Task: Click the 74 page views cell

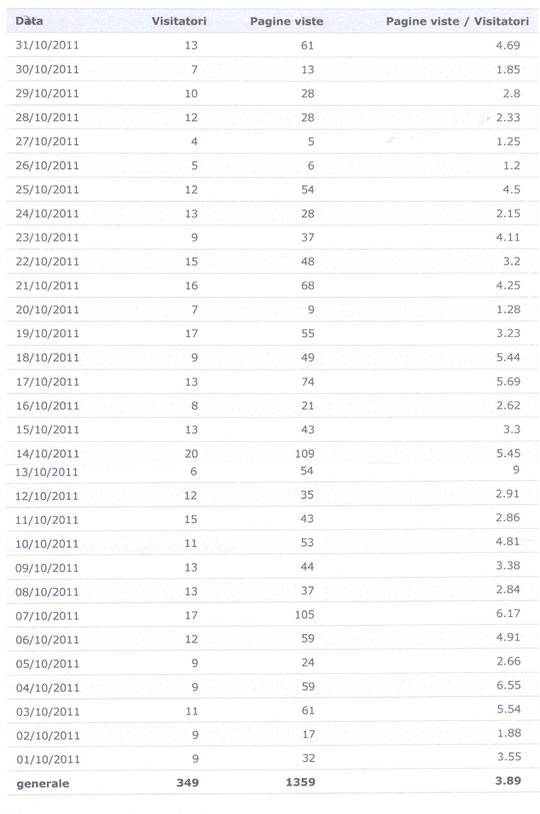Action: [308, 382]
